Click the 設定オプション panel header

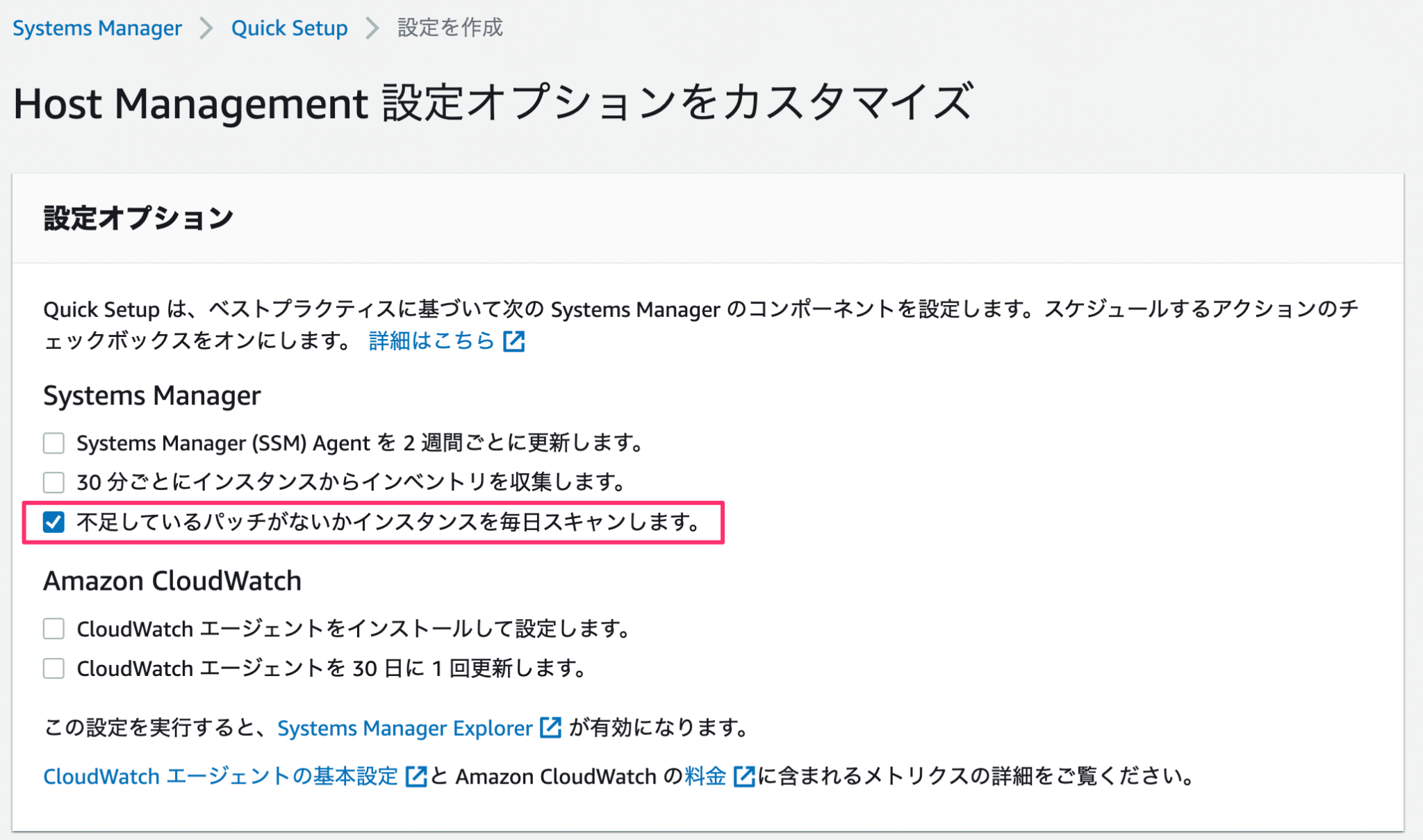[x=137, y=215]
